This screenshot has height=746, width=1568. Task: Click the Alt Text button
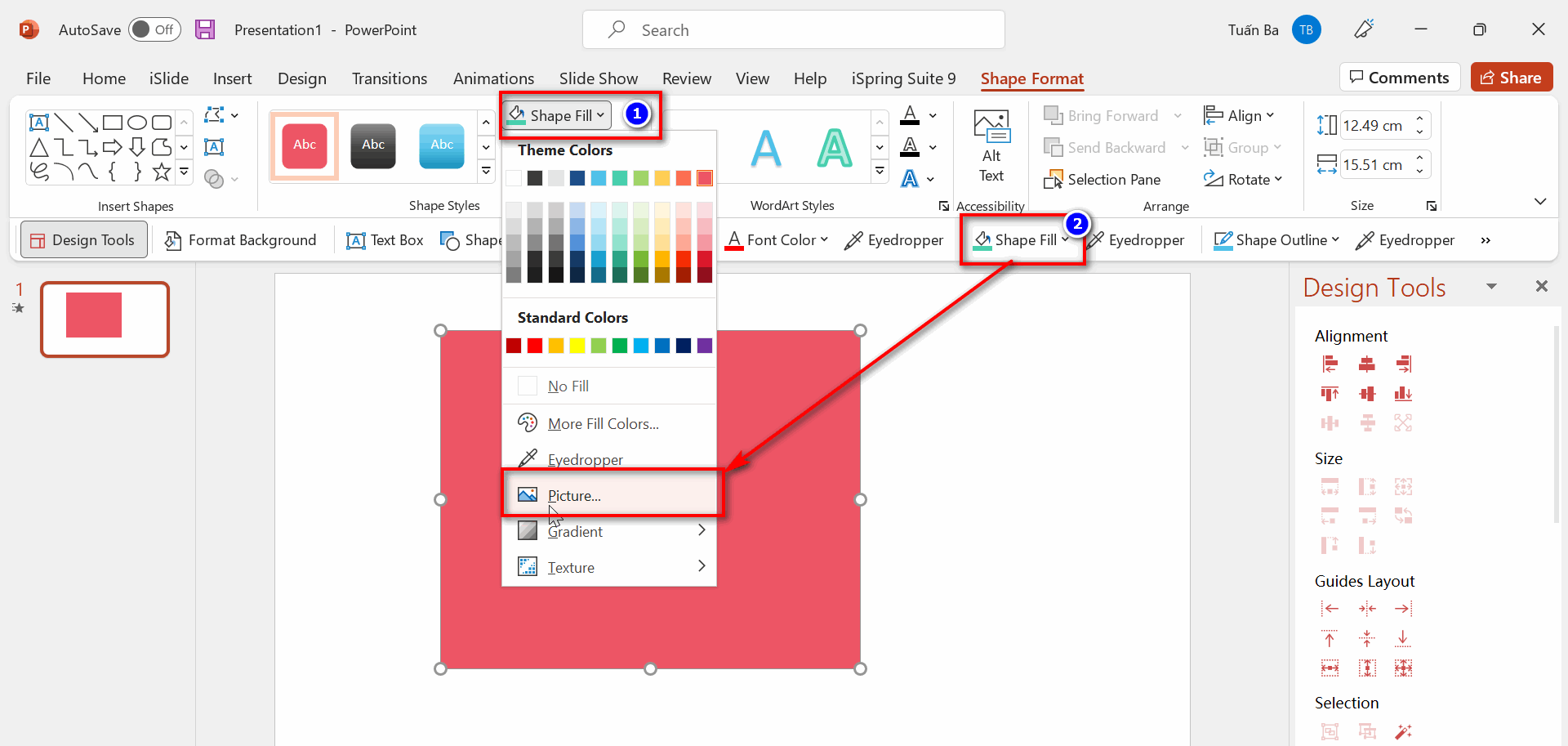[x=991, y=147]
